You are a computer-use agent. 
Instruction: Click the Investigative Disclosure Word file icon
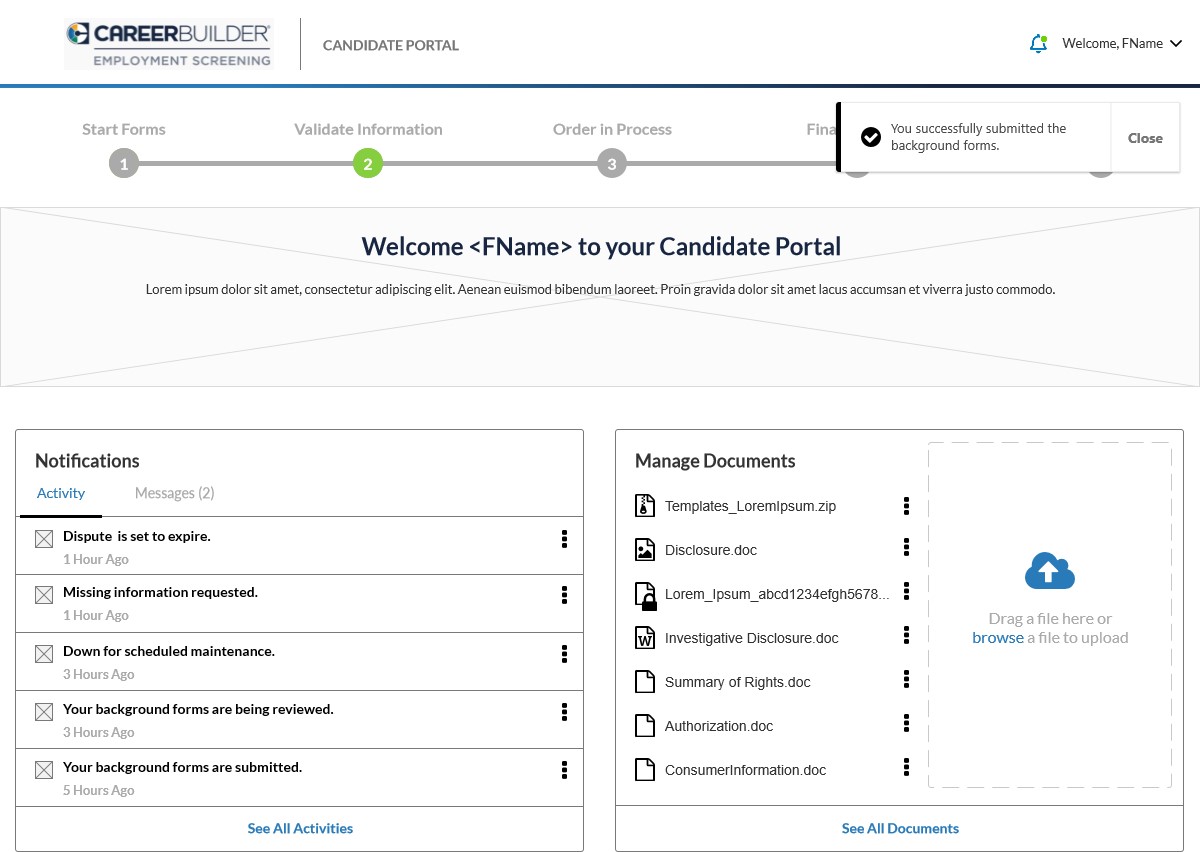645,638
